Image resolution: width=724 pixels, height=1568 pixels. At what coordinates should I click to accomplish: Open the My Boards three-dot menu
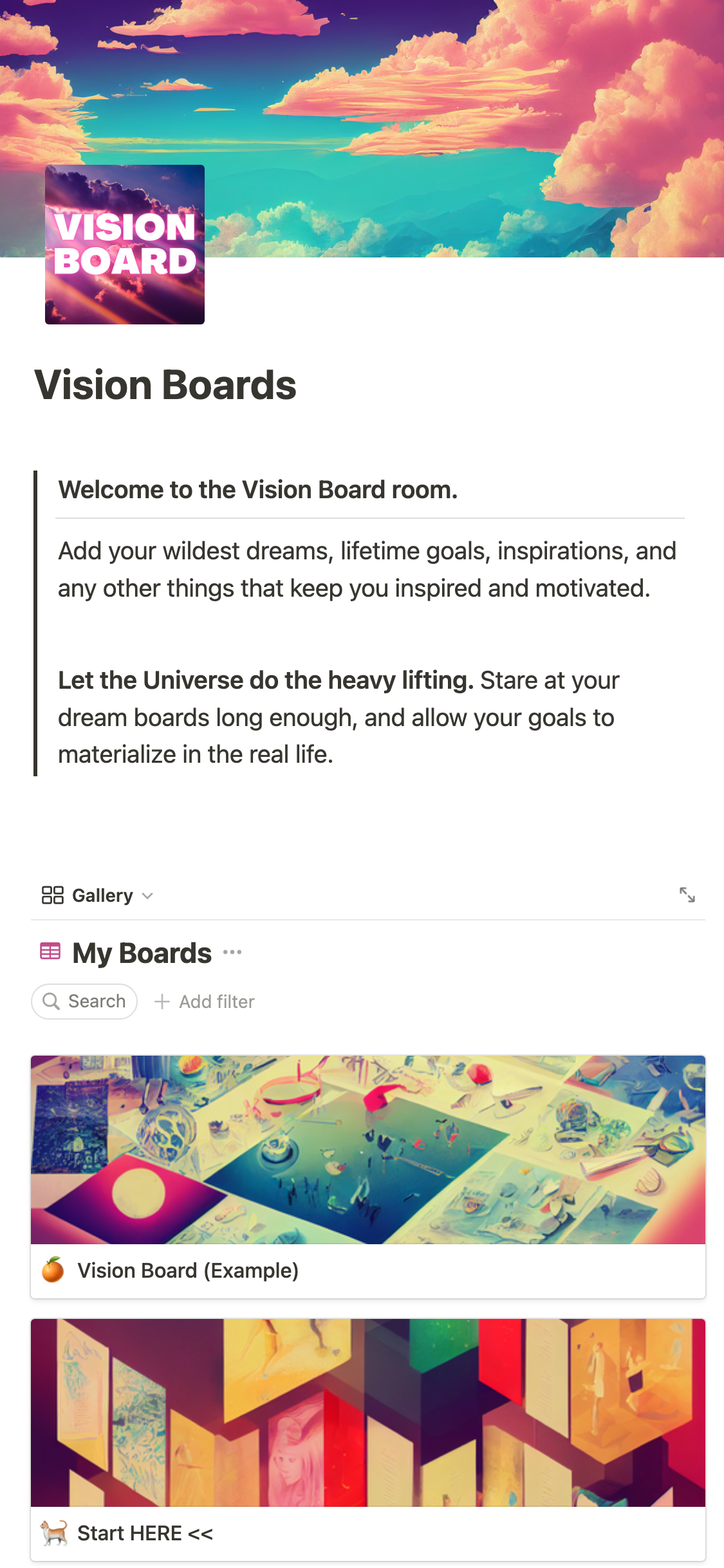click(x=232, y=952)
